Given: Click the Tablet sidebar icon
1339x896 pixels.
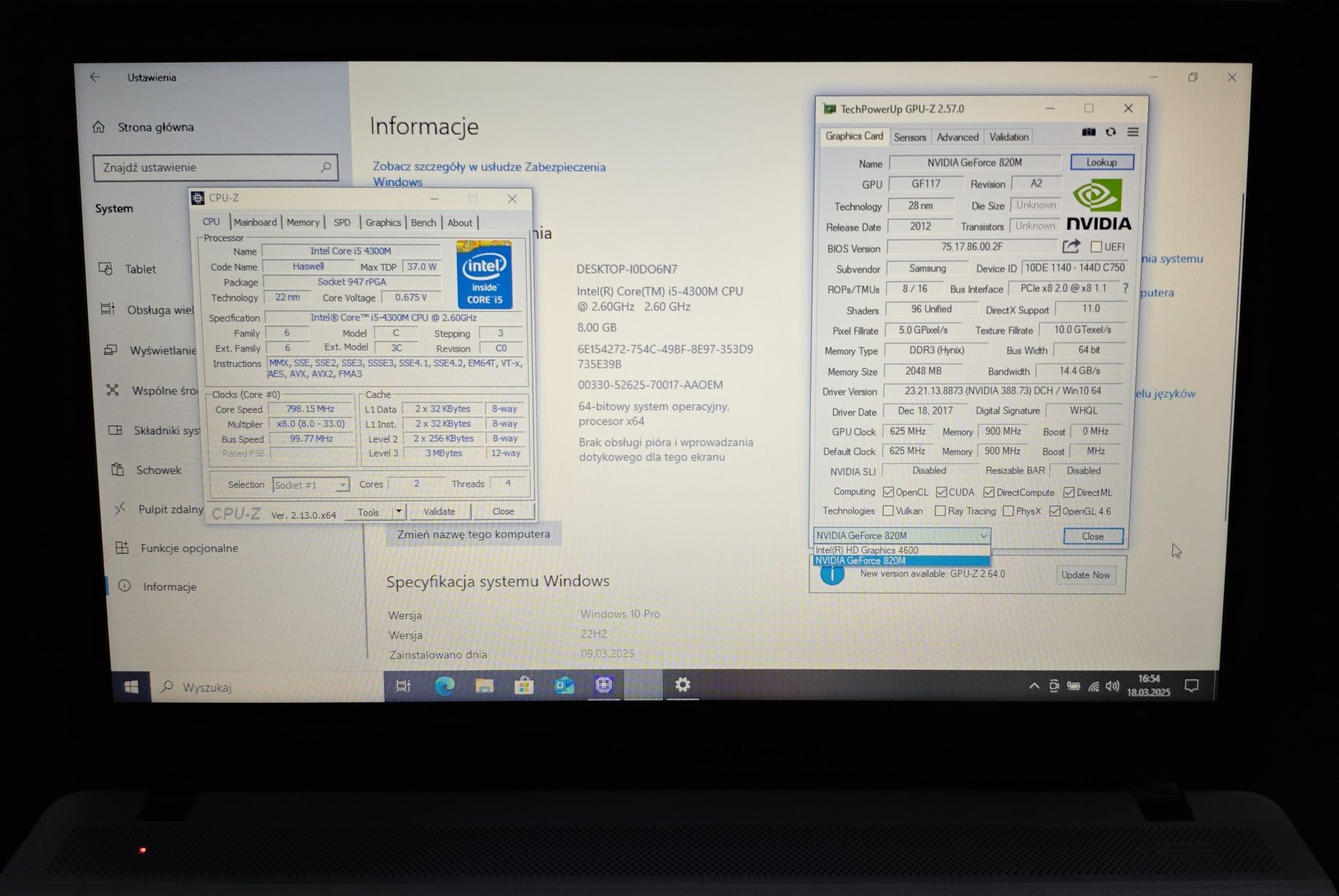Looking at the screenshot, I should click(106, 269).
